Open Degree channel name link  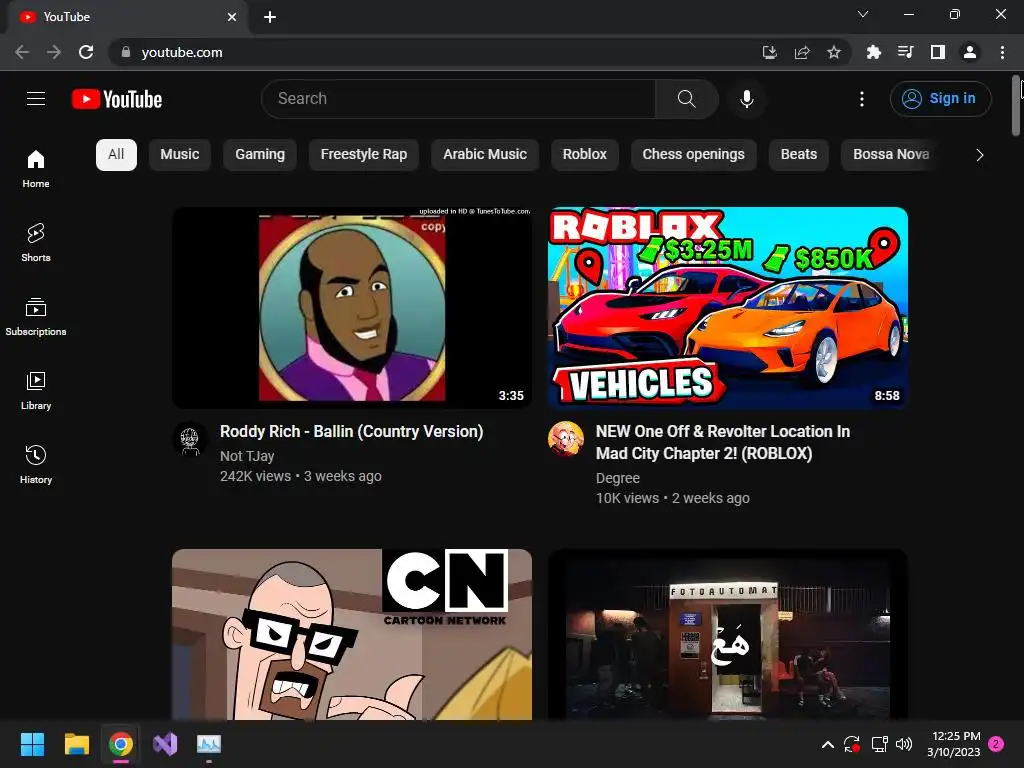pyautogui.click(x=618, y=478)
